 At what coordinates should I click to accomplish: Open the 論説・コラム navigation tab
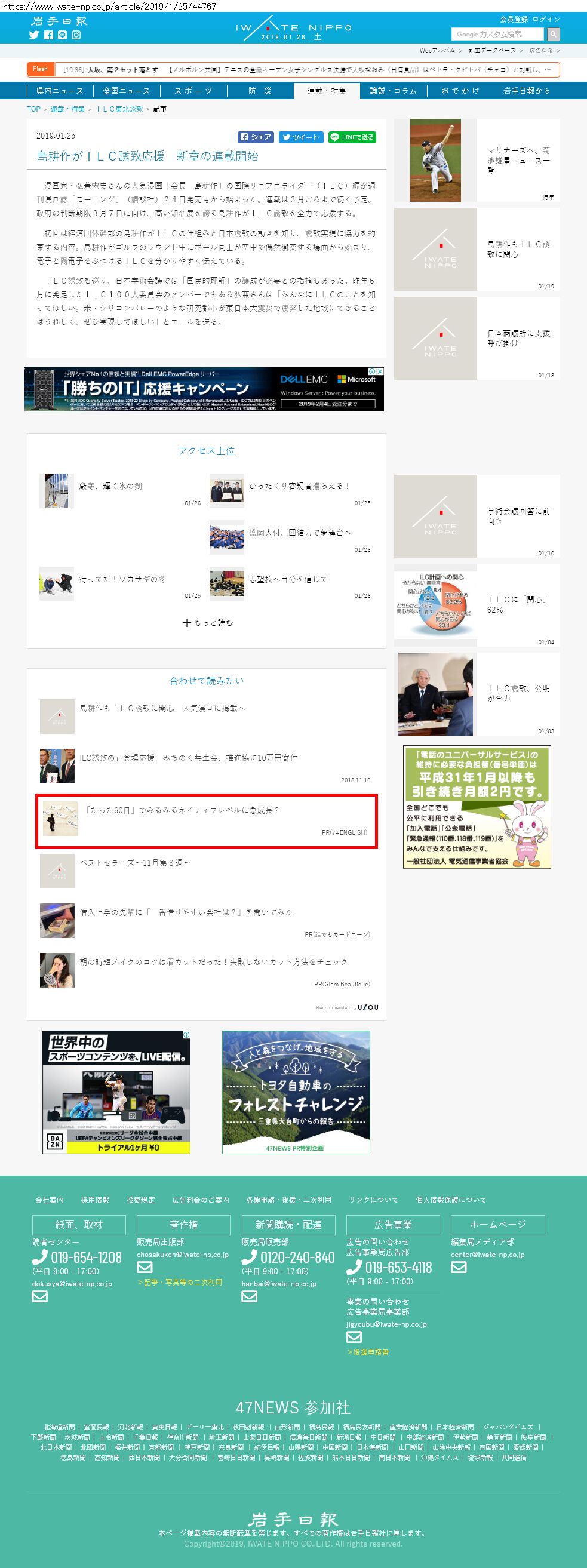click(x=394, y=91)
